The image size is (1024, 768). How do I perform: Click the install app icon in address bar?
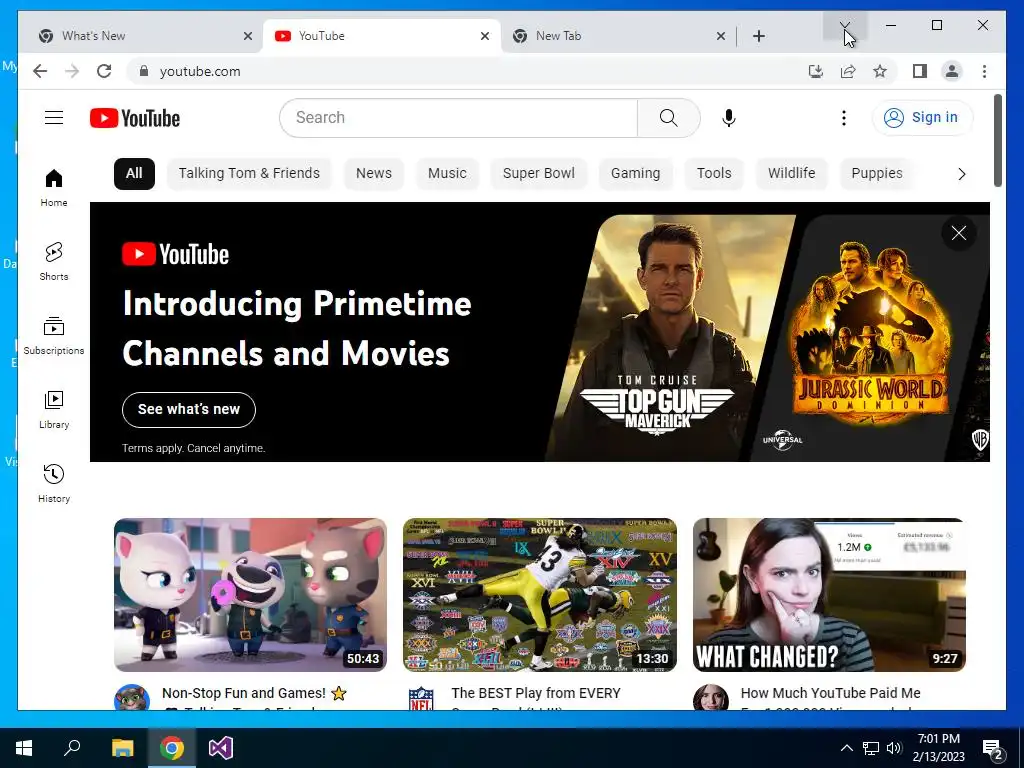[x=816, y=71]
